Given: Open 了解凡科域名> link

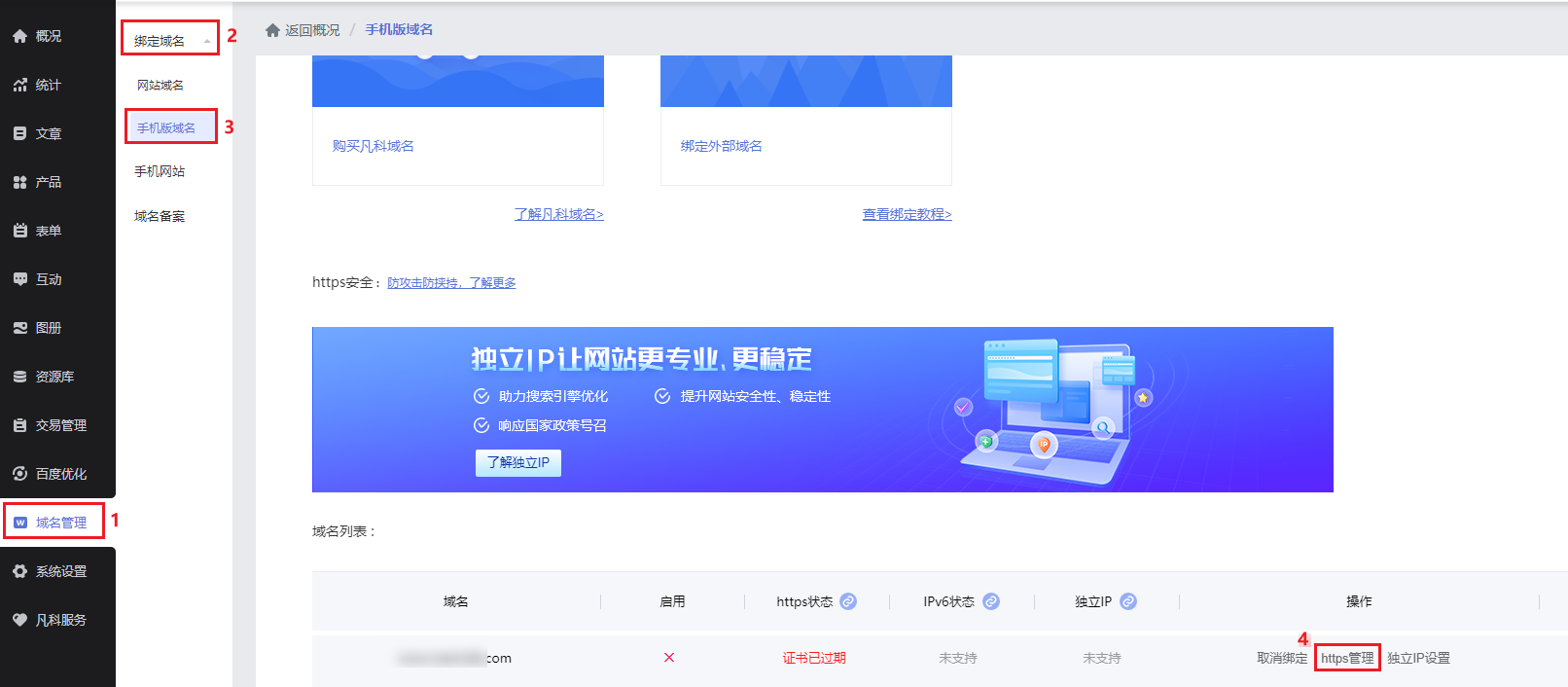Looking at the screenshot, I should click(559, 214).
